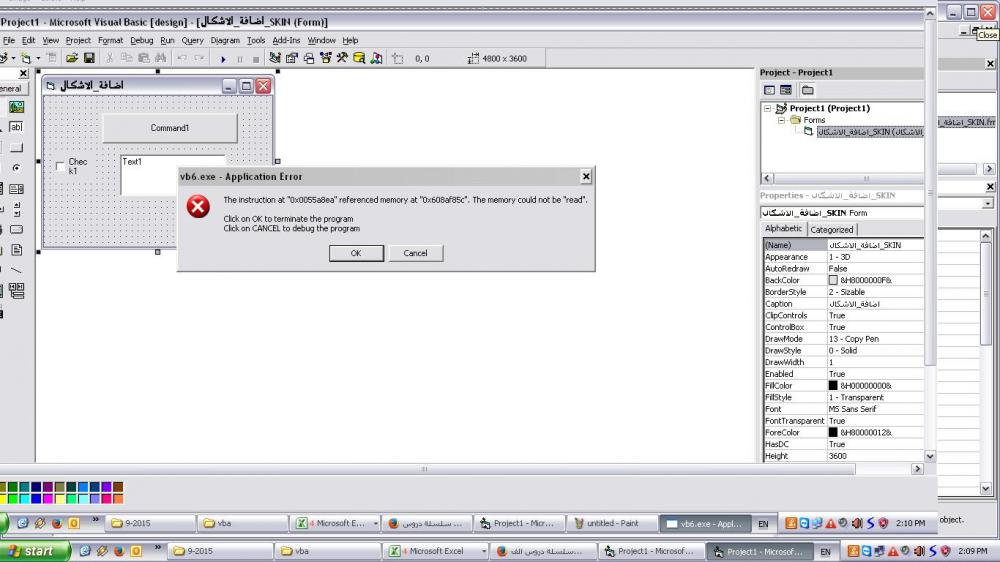Image resolution: width=1000 pixels, height=562 pixels.
Task: Click OK in the Application Error dialog
Action: 356,253
